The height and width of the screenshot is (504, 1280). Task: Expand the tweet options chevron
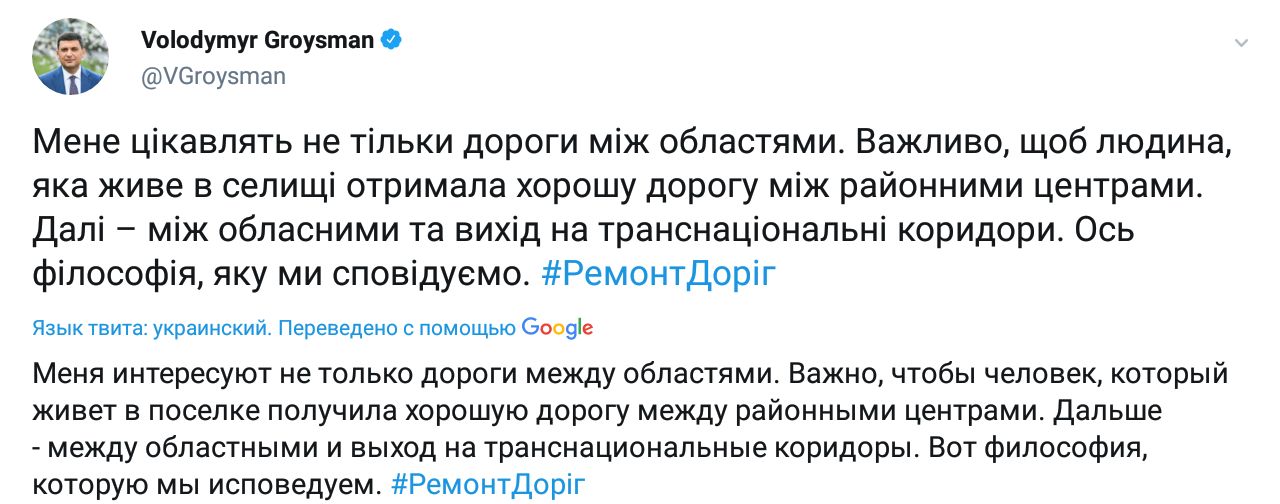1240,44
